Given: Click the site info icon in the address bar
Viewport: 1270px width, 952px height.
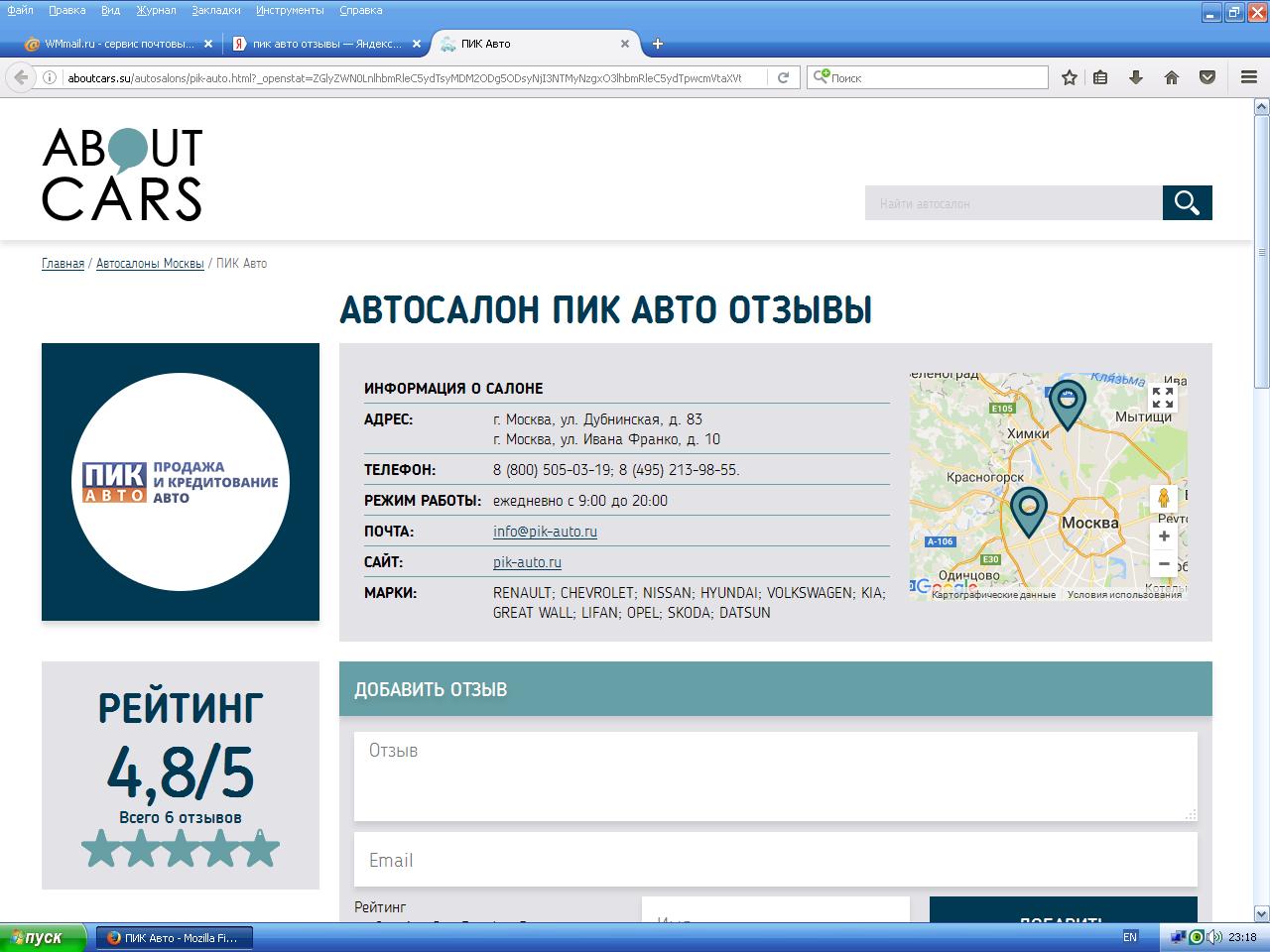Looking at the screenshot, I should (50, 77).
